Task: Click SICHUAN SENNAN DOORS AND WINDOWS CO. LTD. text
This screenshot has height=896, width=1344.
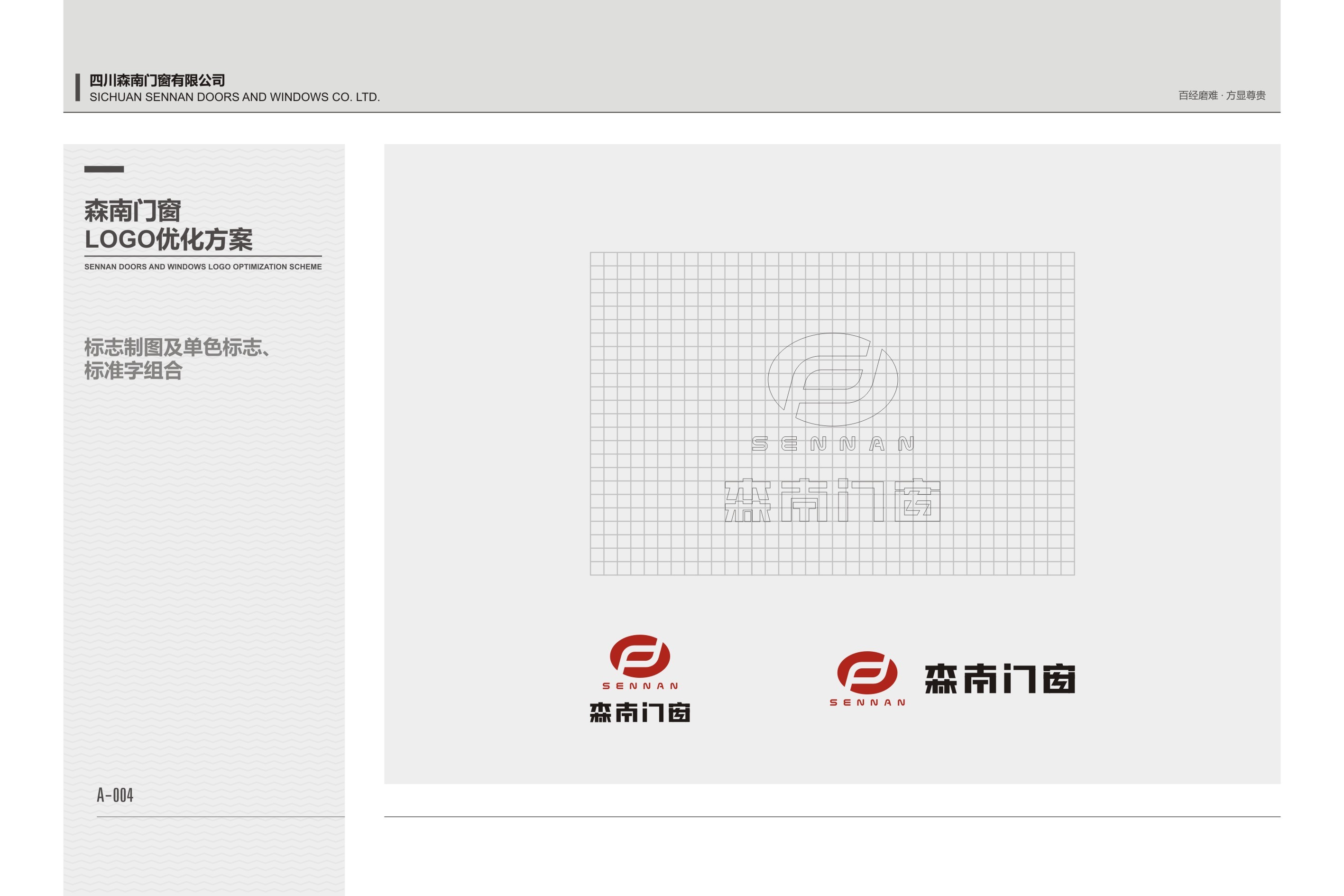Action: pyautogui.click(x=234, y=97)
